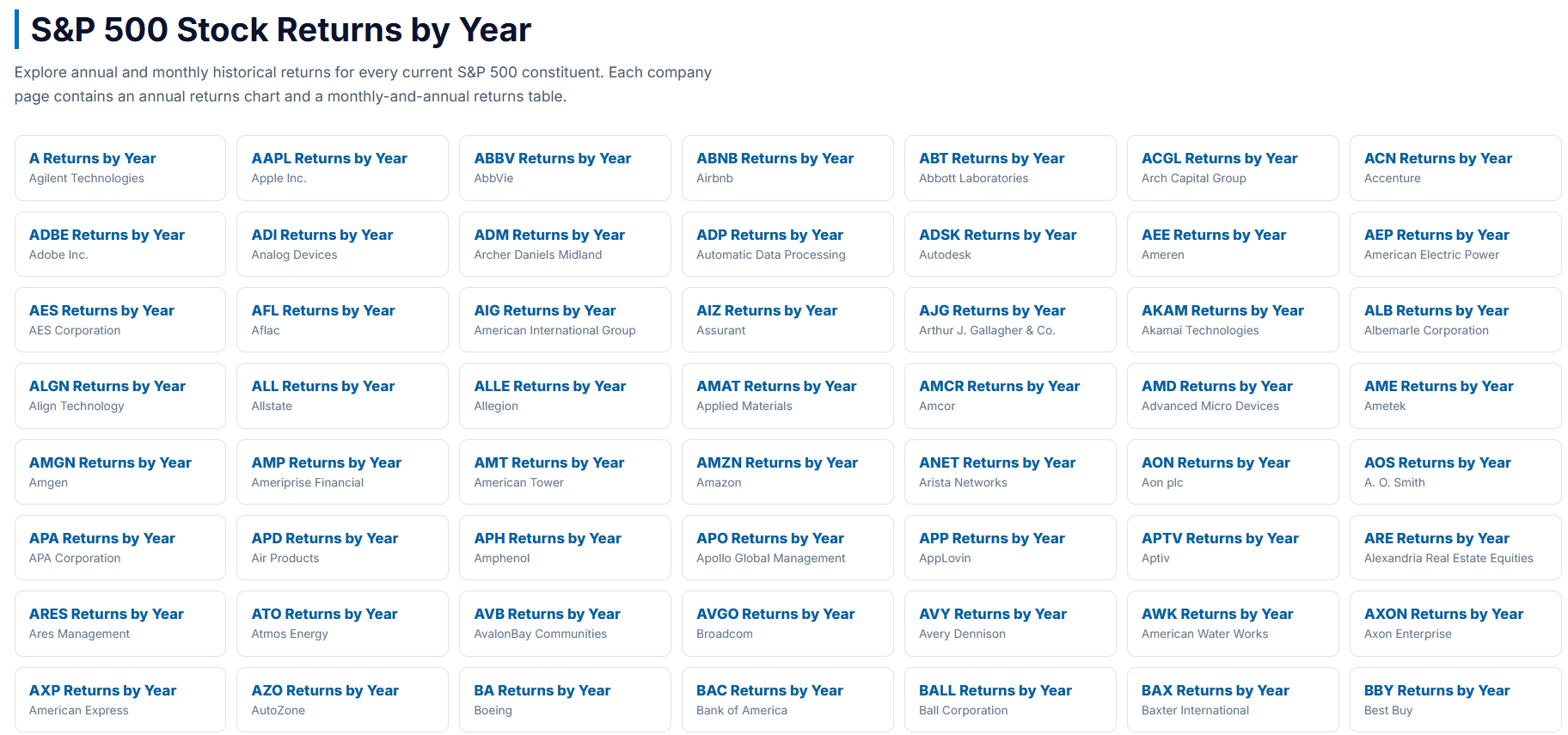
Task: Open ALL Returns by Year
Action: pyautogui.click(x=342, y=395)
